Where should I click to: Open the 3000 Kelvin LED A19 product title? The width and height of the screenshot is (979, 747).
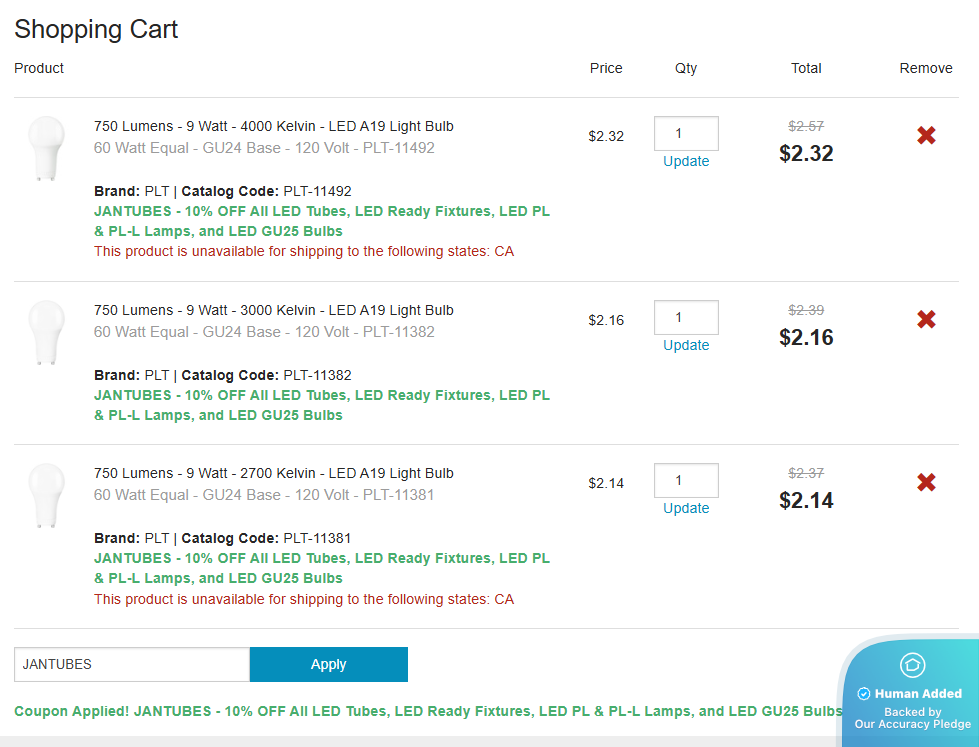(x=273, y=311)
